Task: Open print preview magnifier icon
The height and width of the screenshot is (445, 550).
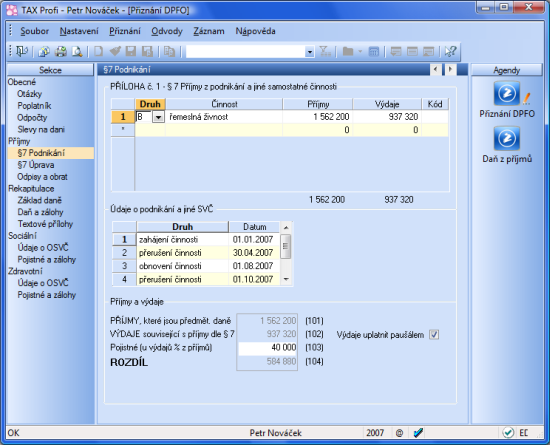Action: (x=77, y=52)
